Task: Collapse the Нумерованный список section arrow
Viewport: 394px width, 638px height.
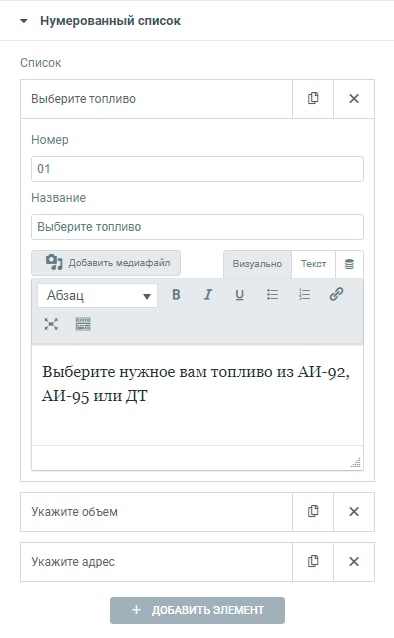Action: pos(24,21)
